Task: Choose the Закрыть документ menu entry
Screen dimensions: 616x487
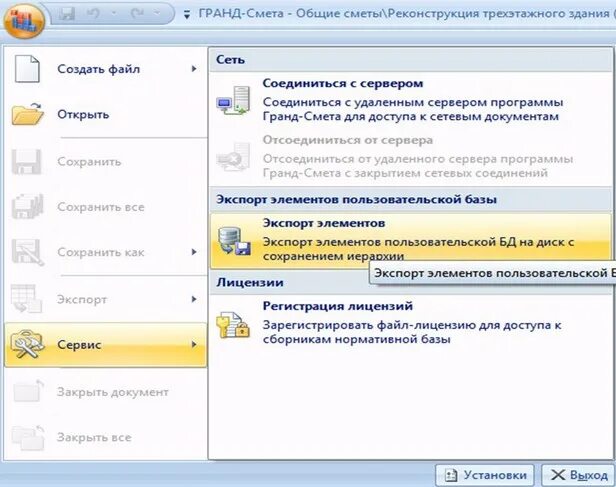Action: click(106, 392)
